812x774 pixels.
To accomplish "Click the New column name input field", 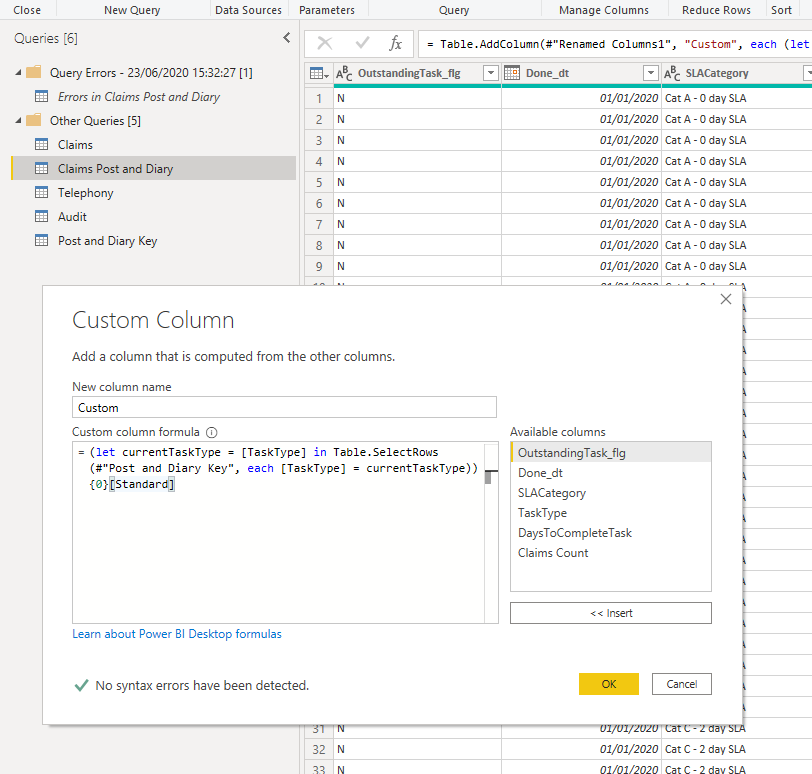I will click(x=284, y=407).
